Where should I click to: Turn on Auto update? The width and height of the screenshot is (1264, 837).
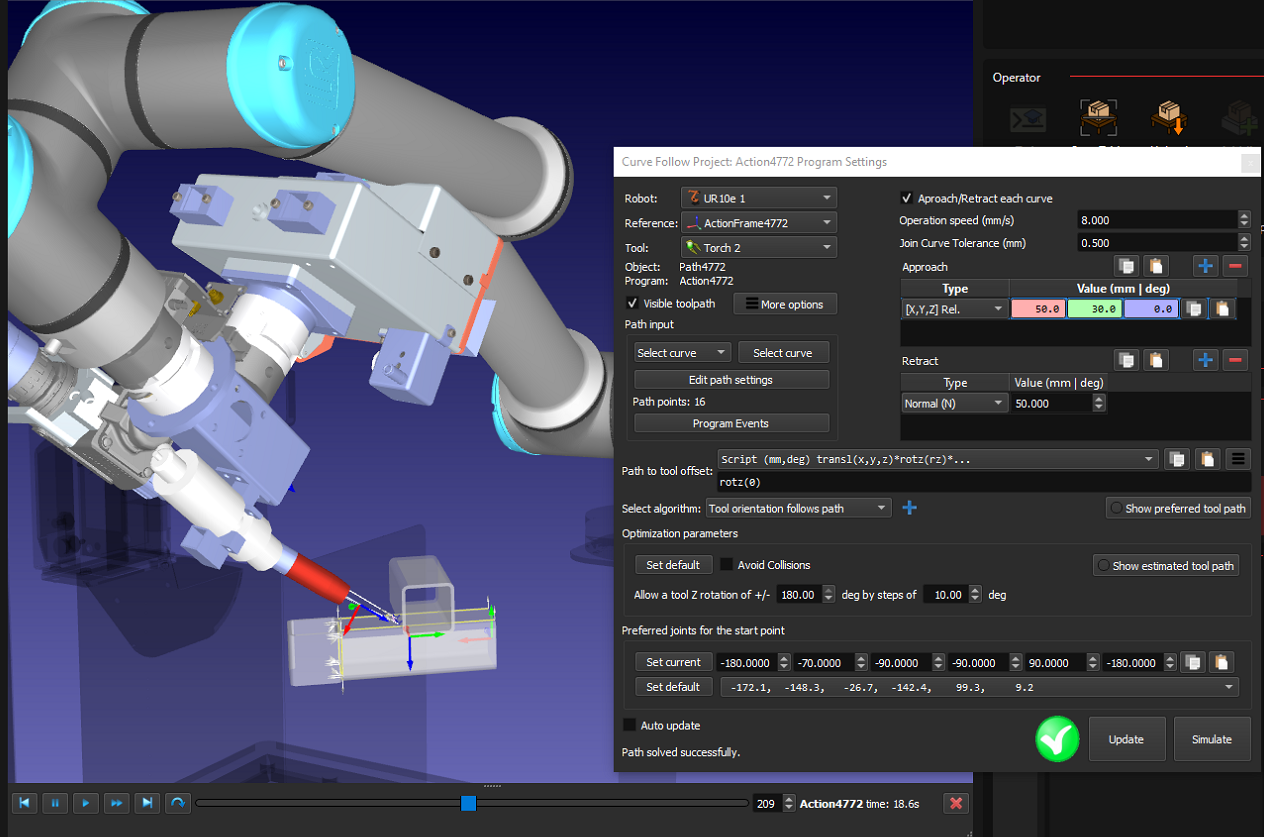pyautogui.click(x=630, y=725)
